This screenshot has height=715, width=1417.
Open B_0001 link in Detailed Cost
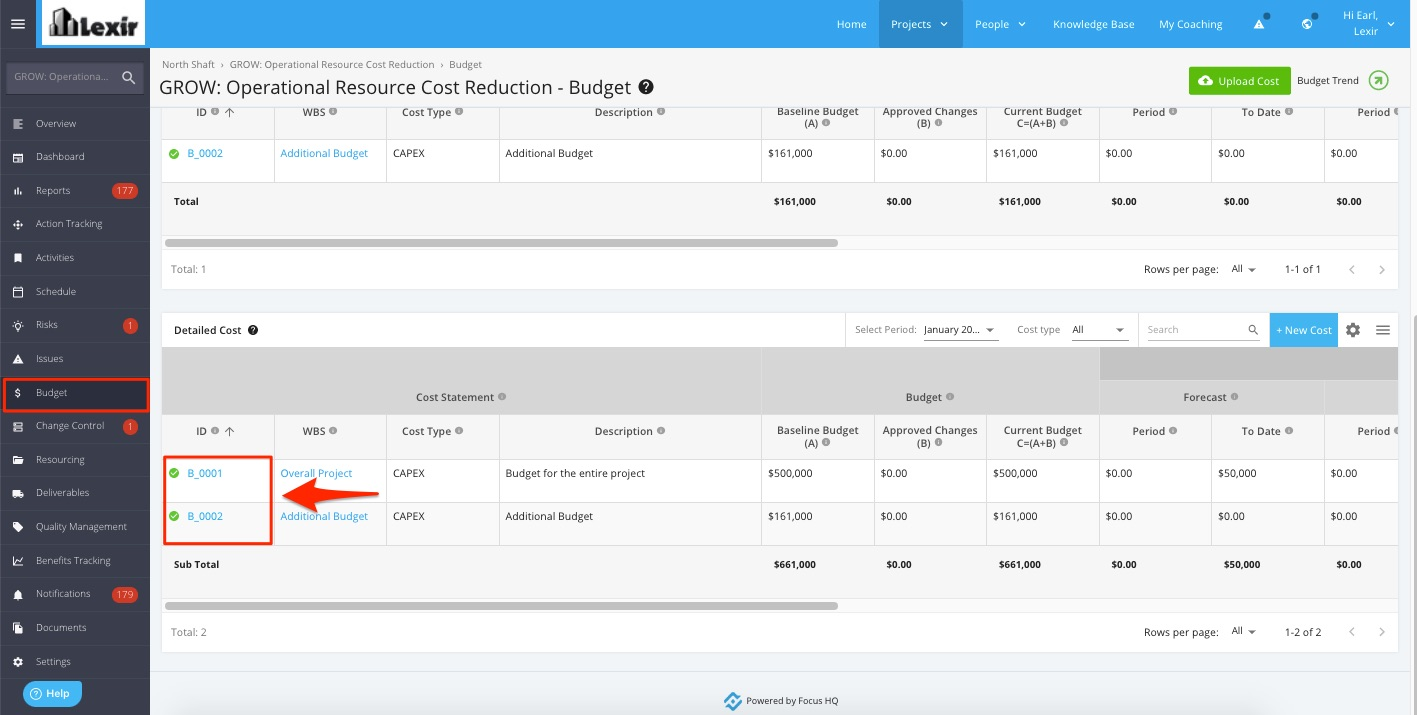click(205, 473)
